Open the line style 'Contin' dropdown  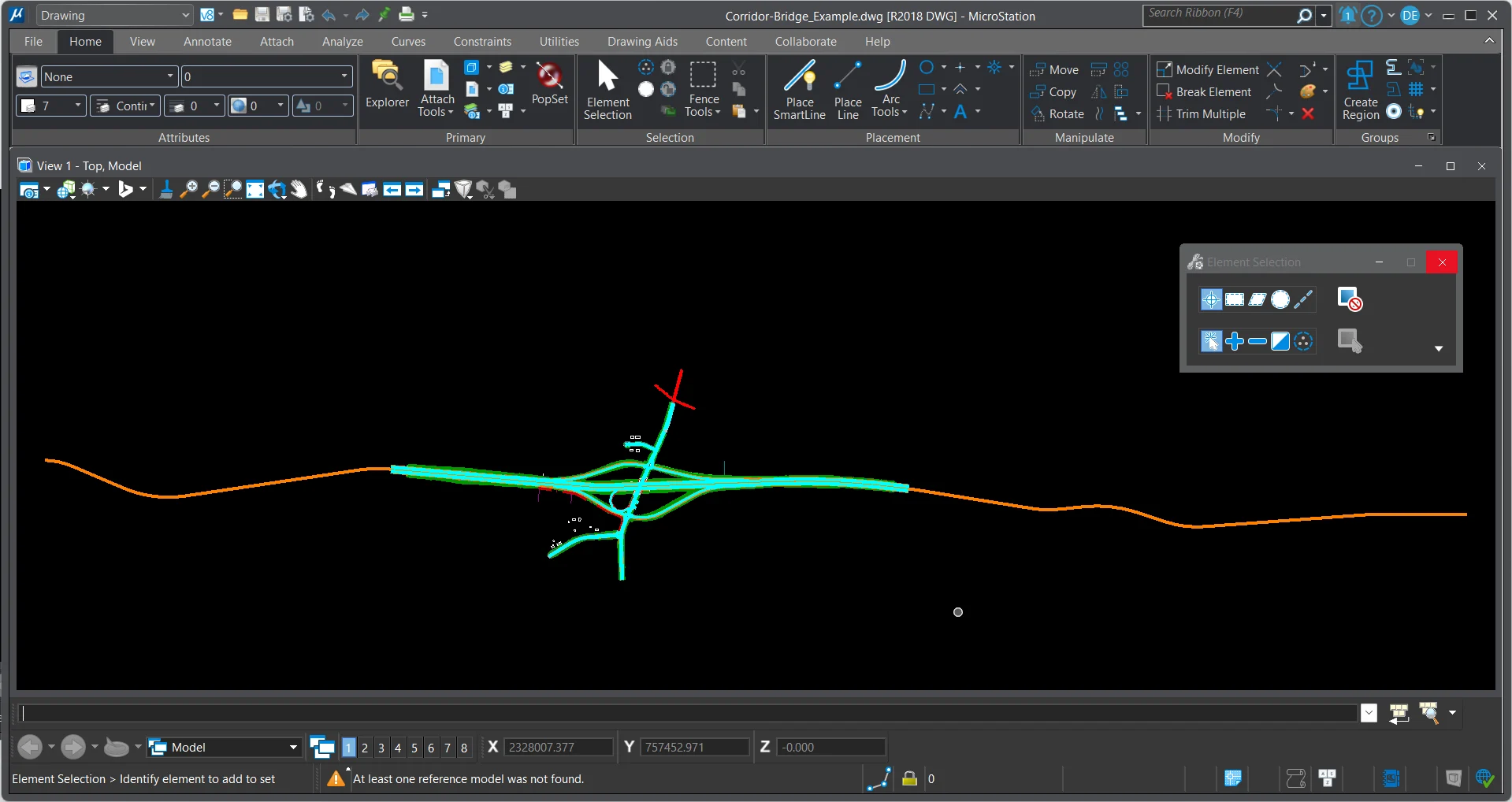point(125,106)
